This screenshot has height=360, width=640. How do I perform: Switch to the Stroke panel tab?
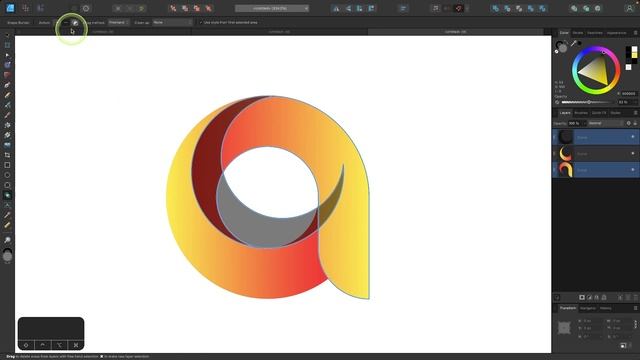(x=578, y=33)
